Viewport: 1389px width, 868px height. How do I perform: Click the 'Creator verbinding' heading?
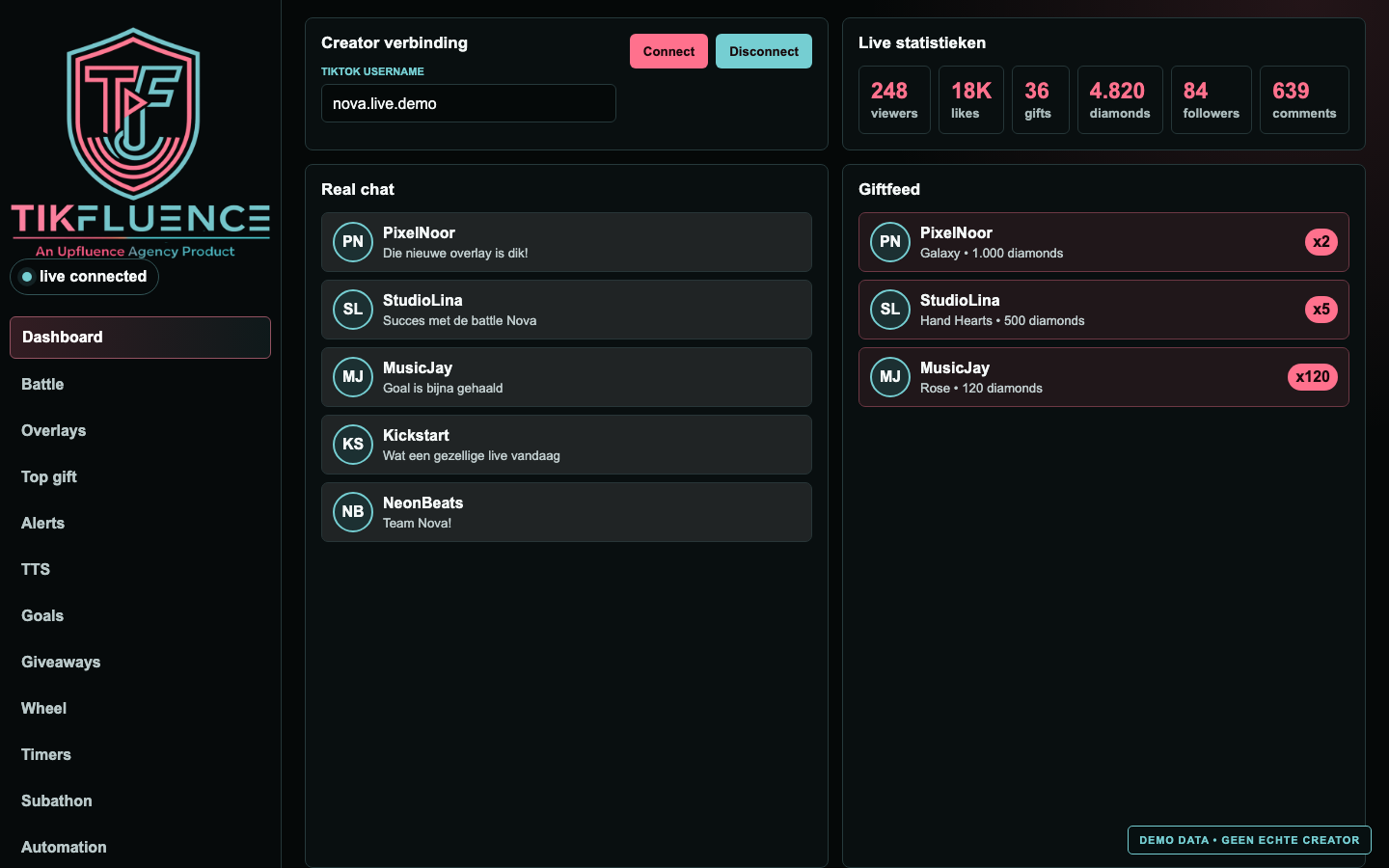(395, 43)
